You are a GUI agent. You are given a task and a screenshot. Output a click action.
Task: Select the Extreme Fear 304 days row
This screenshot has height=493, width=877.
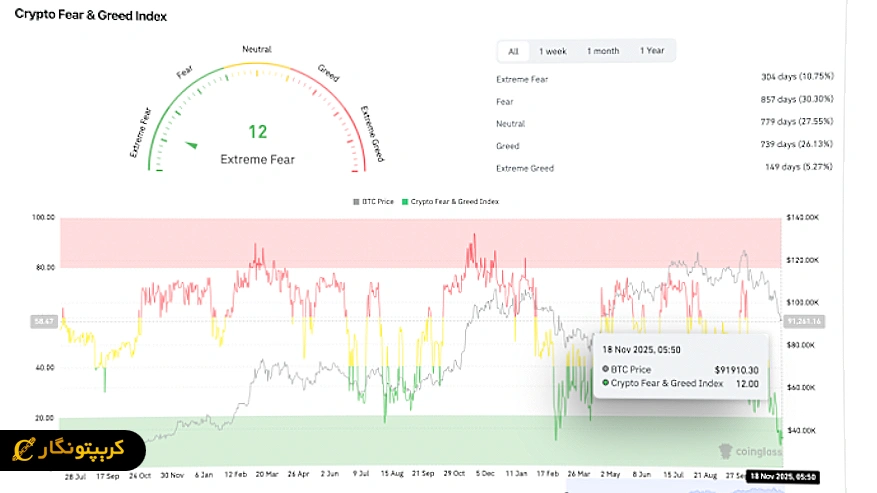(664, 77)
